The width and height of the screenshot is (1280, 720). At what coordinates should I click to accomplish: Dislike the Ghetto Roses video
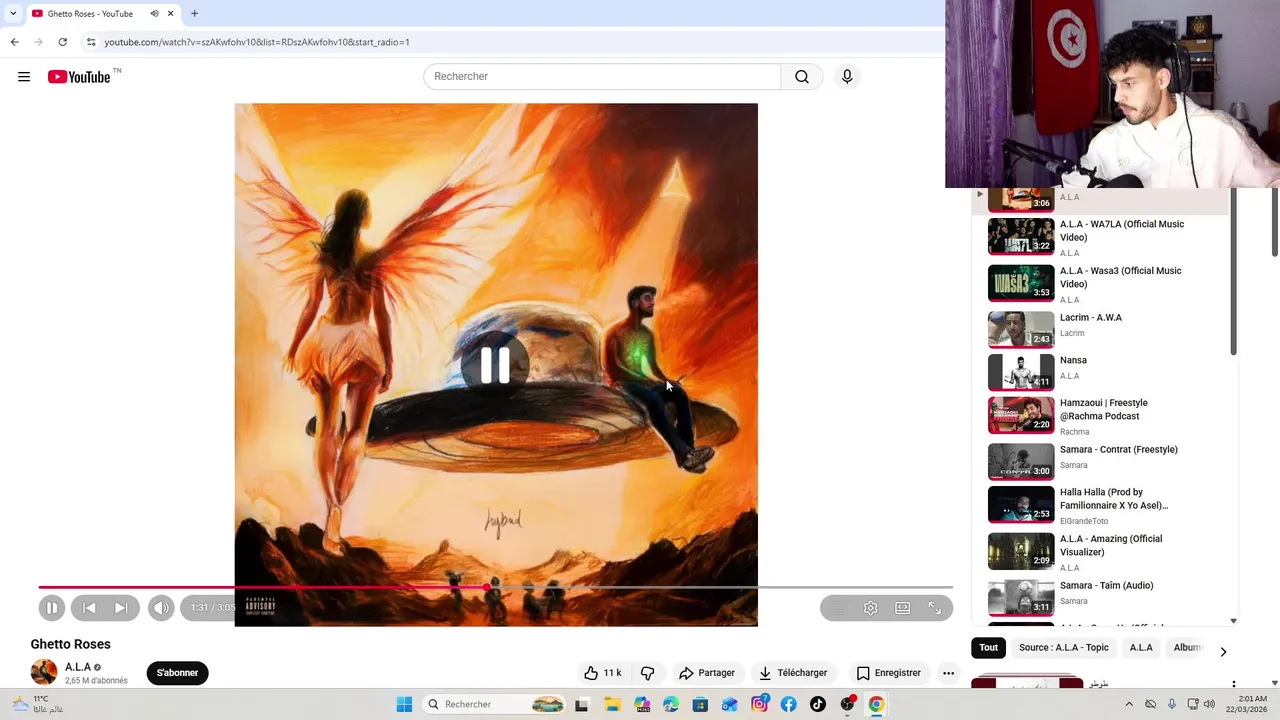[x=647, y=673]
